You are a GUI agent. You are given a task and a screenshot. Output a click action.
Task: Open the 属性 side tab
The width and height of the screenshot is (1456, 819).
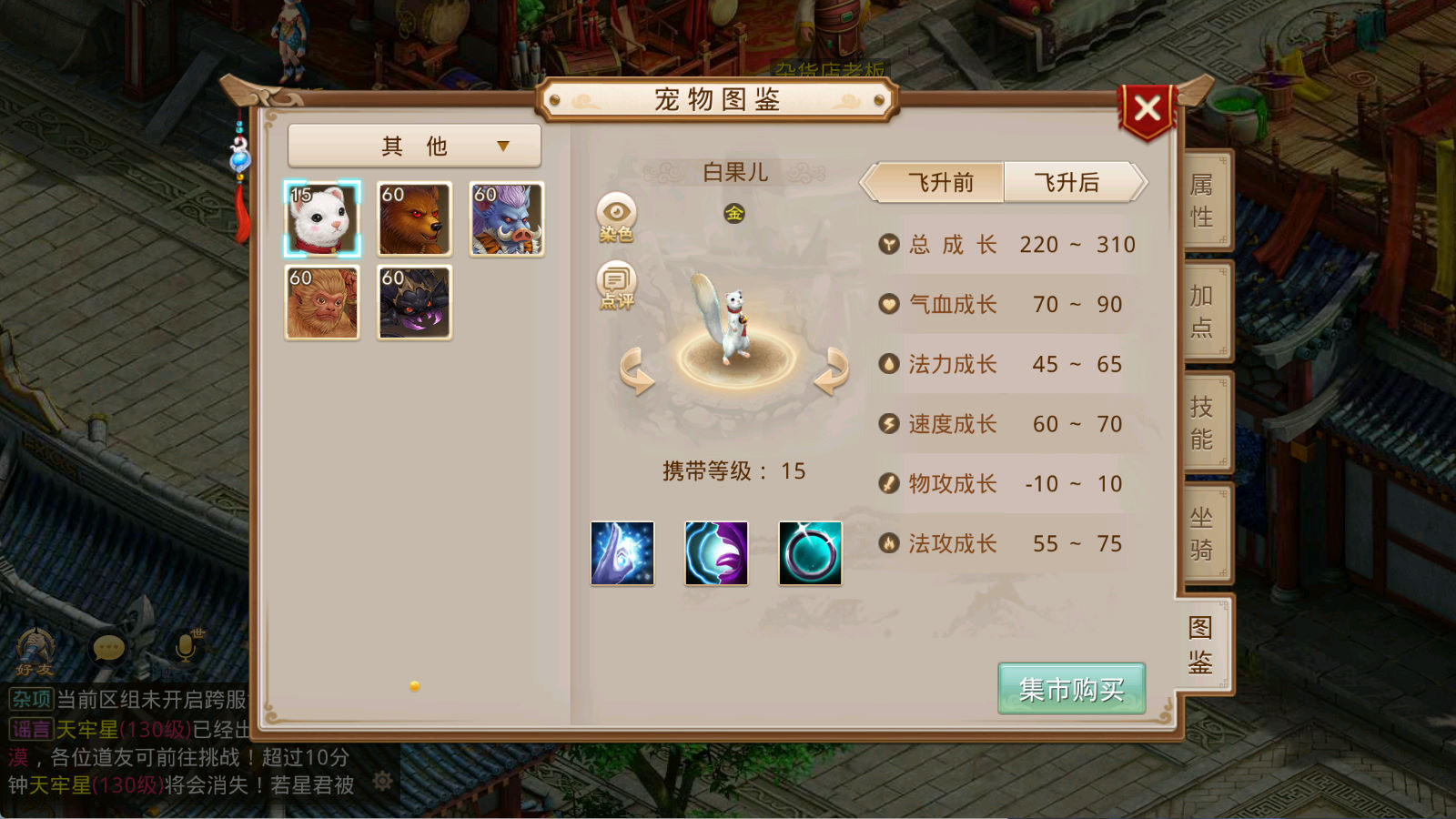pyautogui.click(x=1203, y=201)
